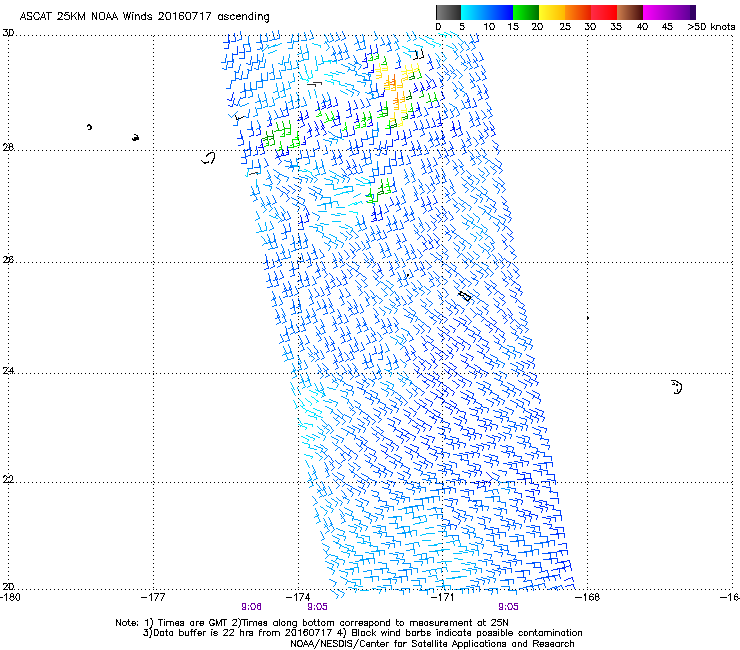
Task: Pick the green 15-20 knots color segment
Action: pos(526,12)
